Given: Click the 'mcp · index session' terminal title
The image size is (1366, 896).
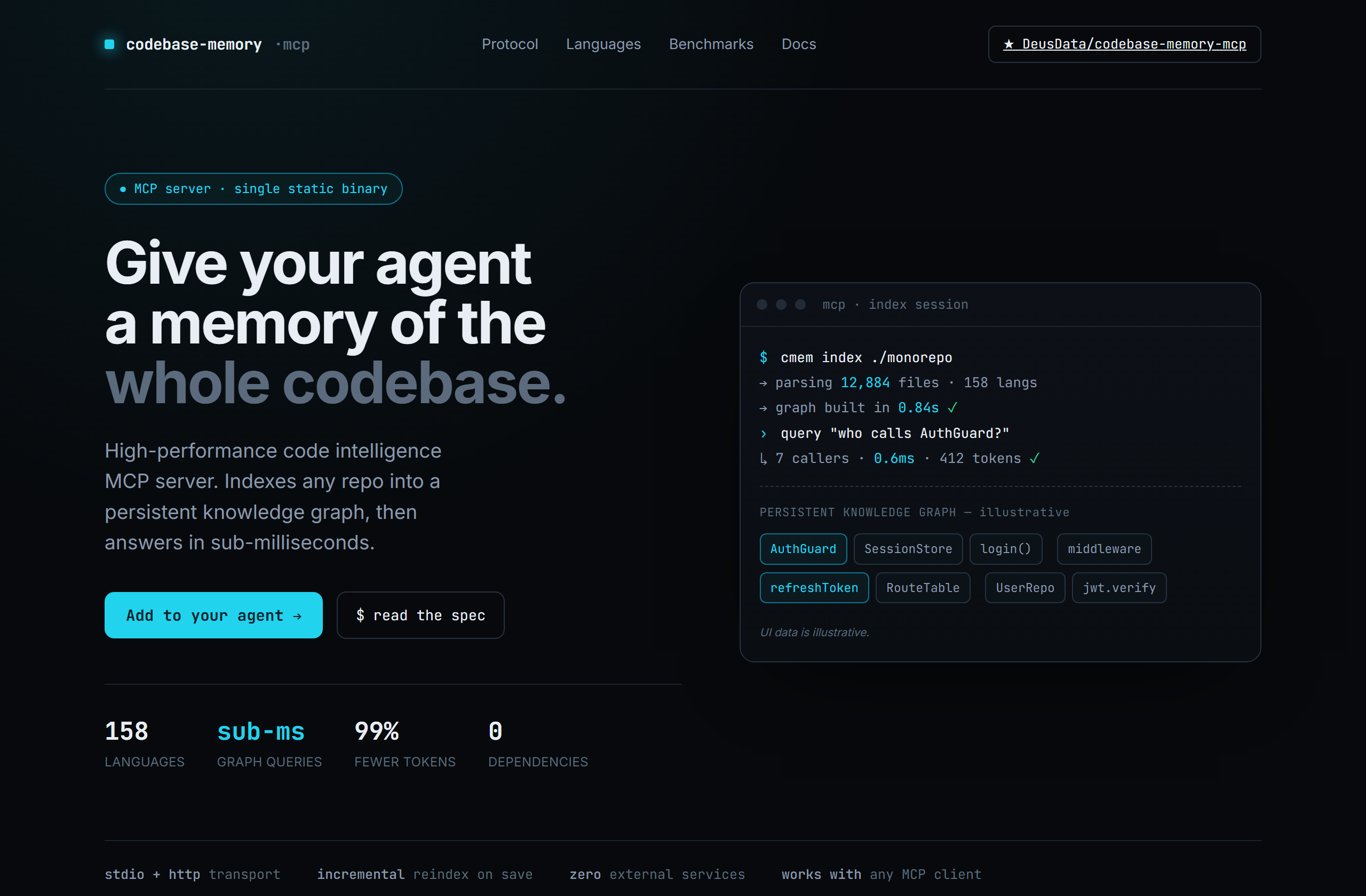Looking at the screenshot, I should point(895,305).
